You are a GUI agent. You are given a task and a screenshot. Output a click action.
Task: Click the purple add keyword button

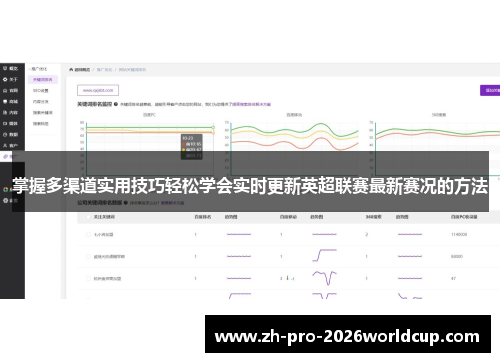click(490, 90)
